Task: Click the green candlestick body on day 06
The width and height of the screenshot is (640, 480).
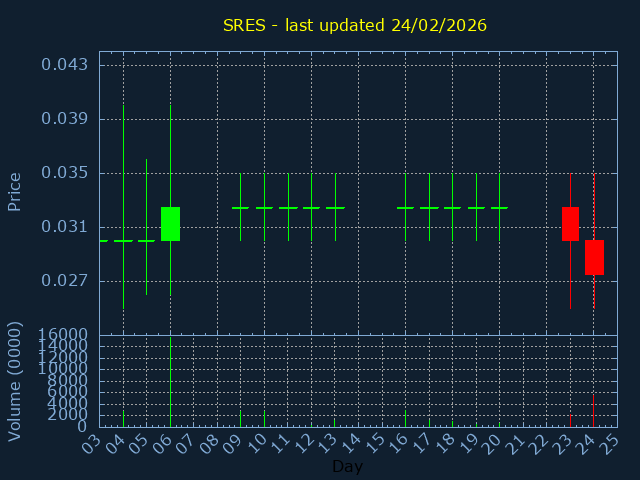Action: point(170,224)
